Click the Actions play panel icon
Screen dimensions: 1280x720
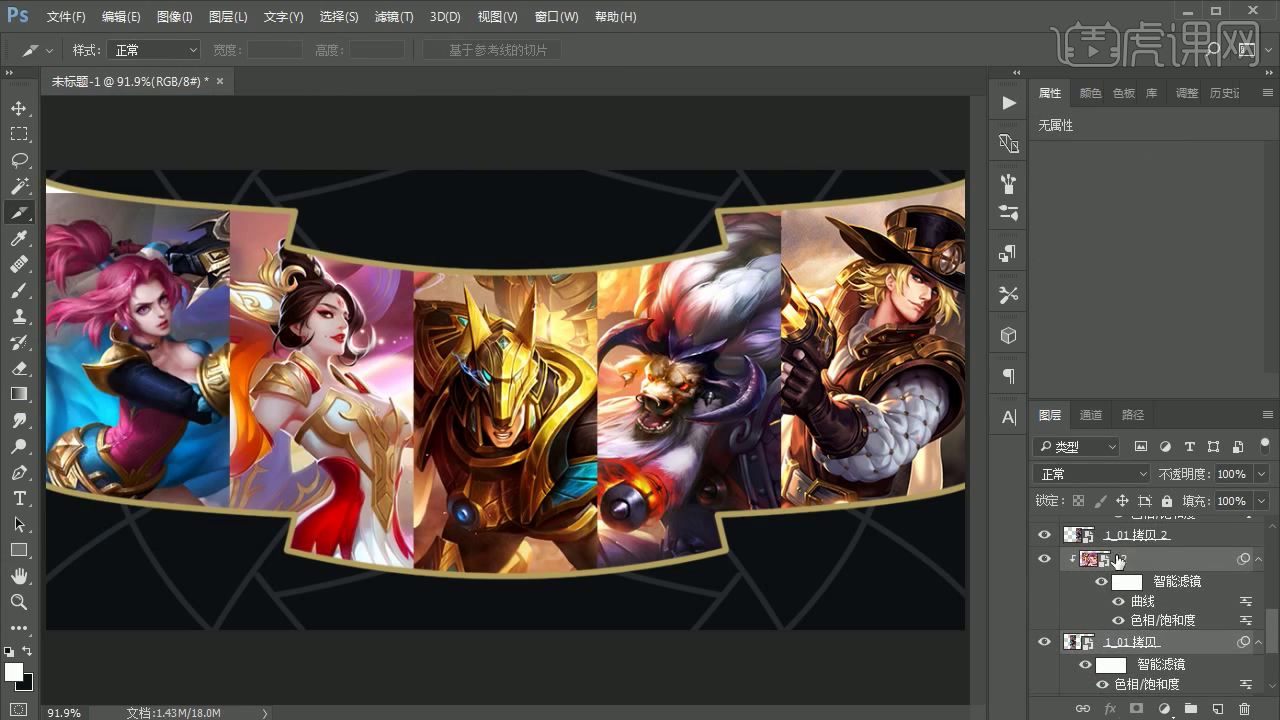pyautogui.click(x=1009, y=102)
